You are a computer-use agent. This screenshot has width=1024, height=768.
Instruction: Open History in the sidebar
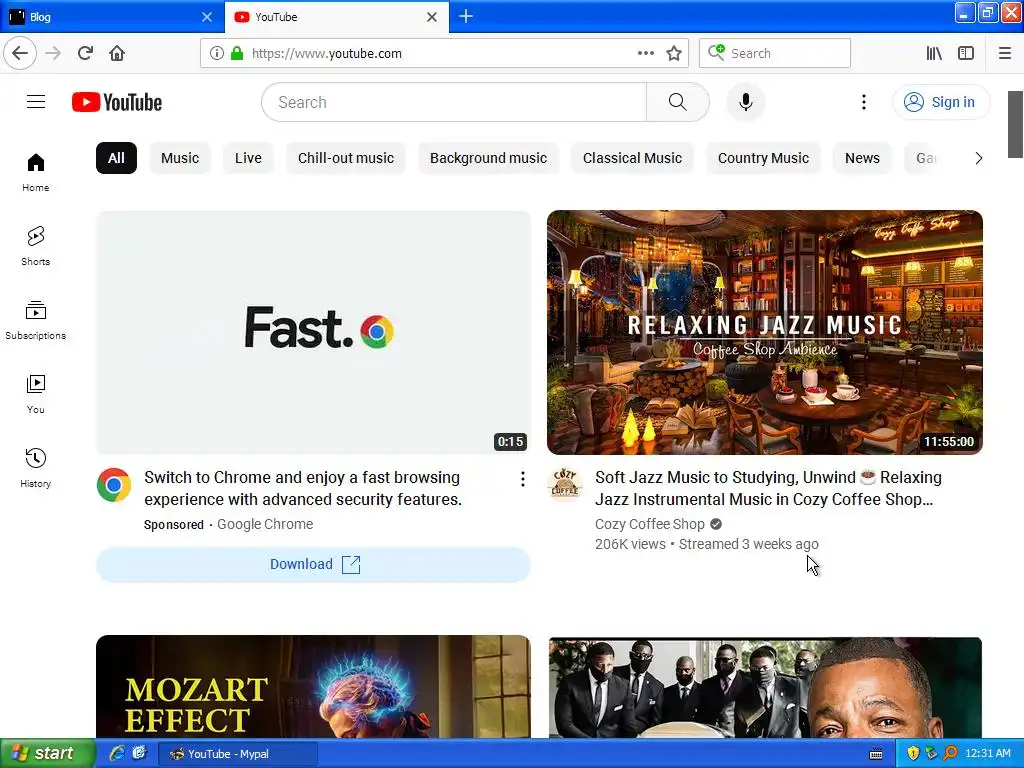pyautogui.click(x=36, y=468)
